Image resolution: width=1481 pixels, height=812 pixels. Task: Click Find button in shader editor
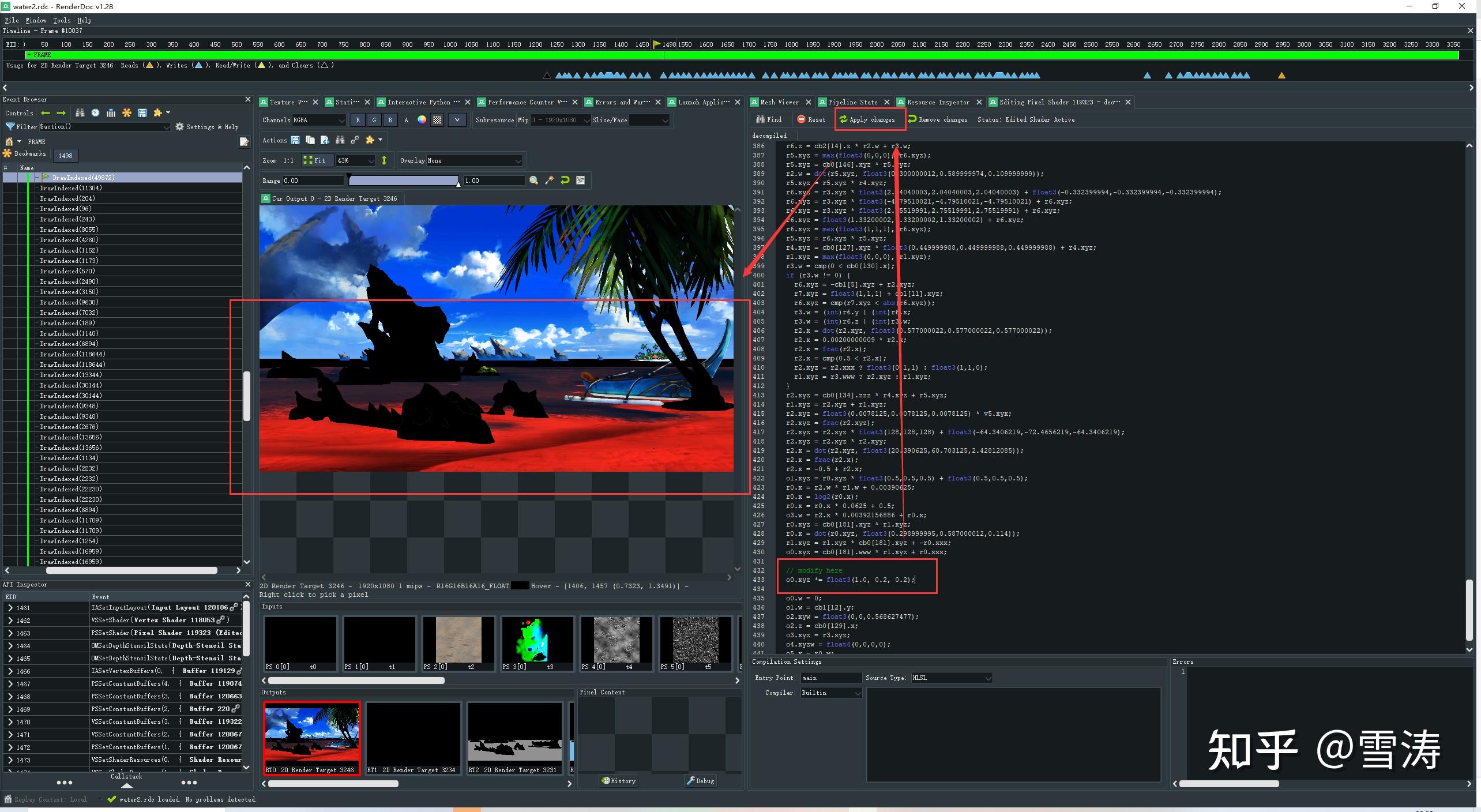coord(769,119)
